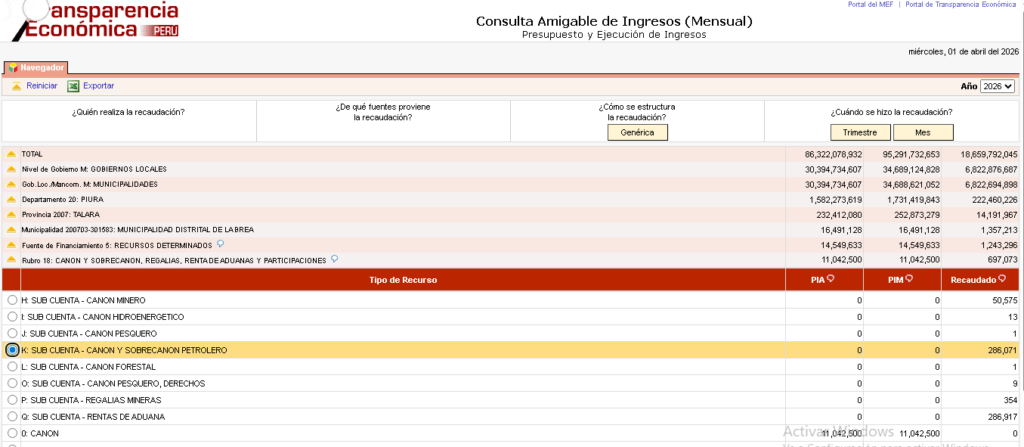Open the Año year dropdown
Viewport: 1024px width, 447px height.
pos(997,87)
